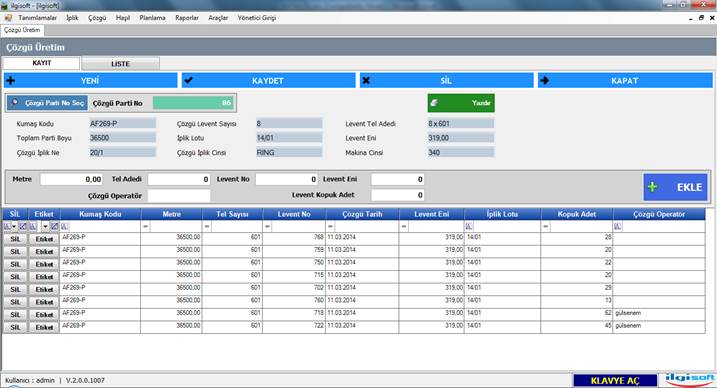The width and height of the screenshot is (717, 388).
Task: Click the Levent Kopuk Adet input field
Action: [397, 195]
